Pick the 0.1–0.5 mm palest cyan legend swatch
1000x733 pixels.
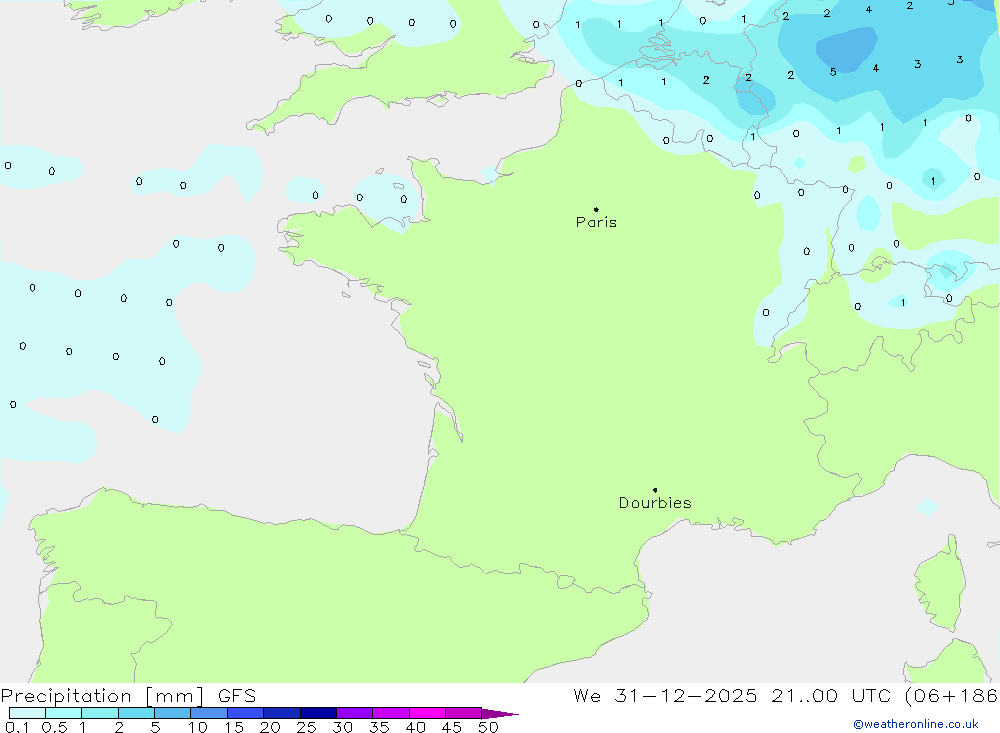coord(27,713)
